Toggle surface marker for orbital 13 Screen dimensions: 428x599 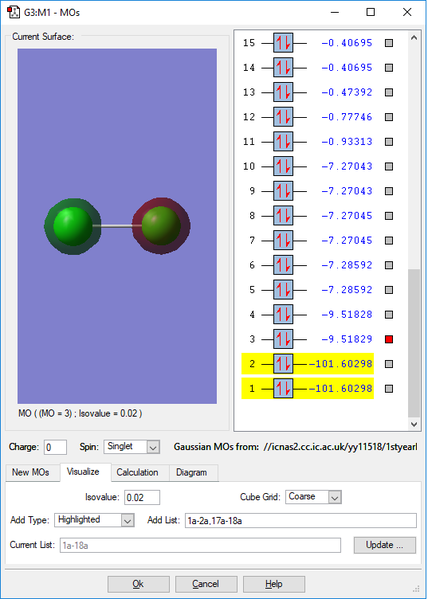pos(389,92)
